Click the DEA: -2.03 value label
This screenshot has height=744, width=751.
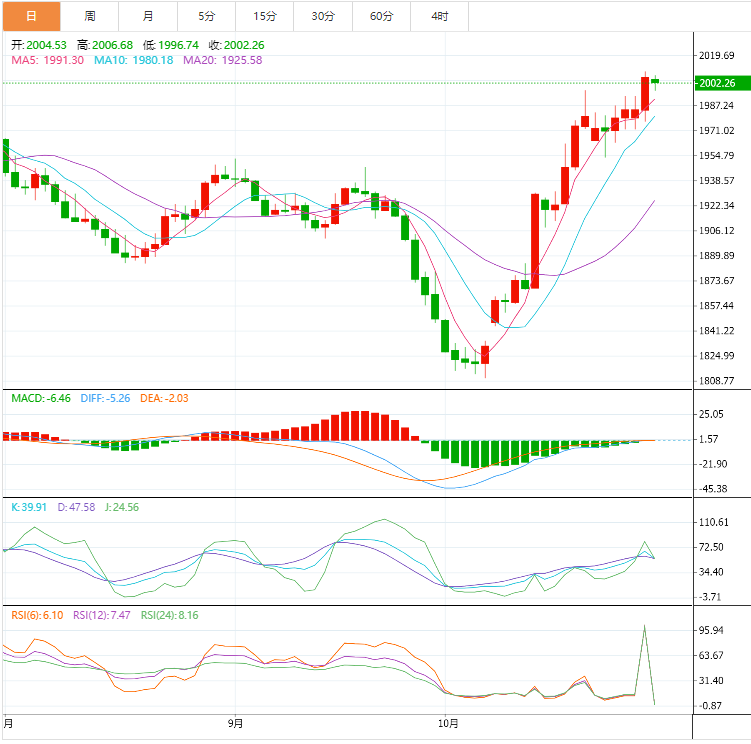coord(164,398)
